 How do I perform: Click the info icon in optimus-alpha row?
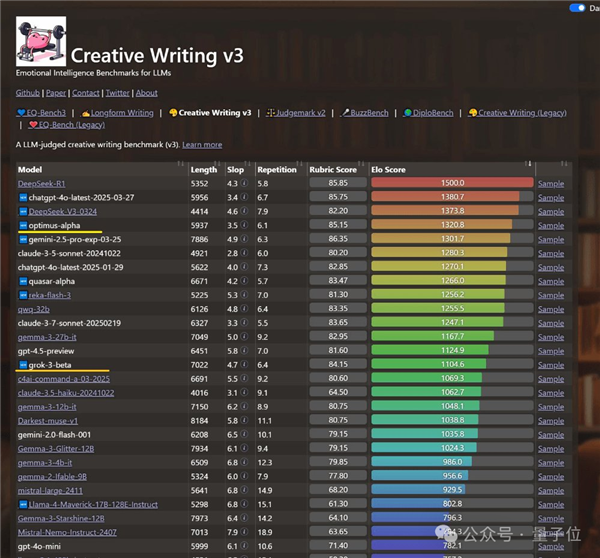(243, 226)
